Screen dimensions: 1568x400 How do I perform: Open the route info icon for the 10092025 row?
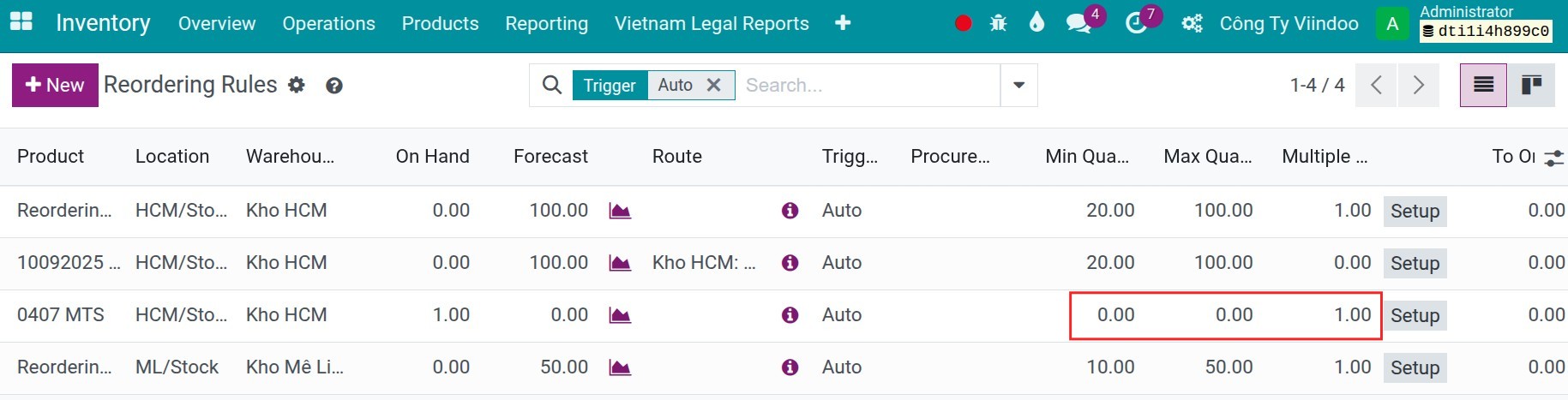790,263
